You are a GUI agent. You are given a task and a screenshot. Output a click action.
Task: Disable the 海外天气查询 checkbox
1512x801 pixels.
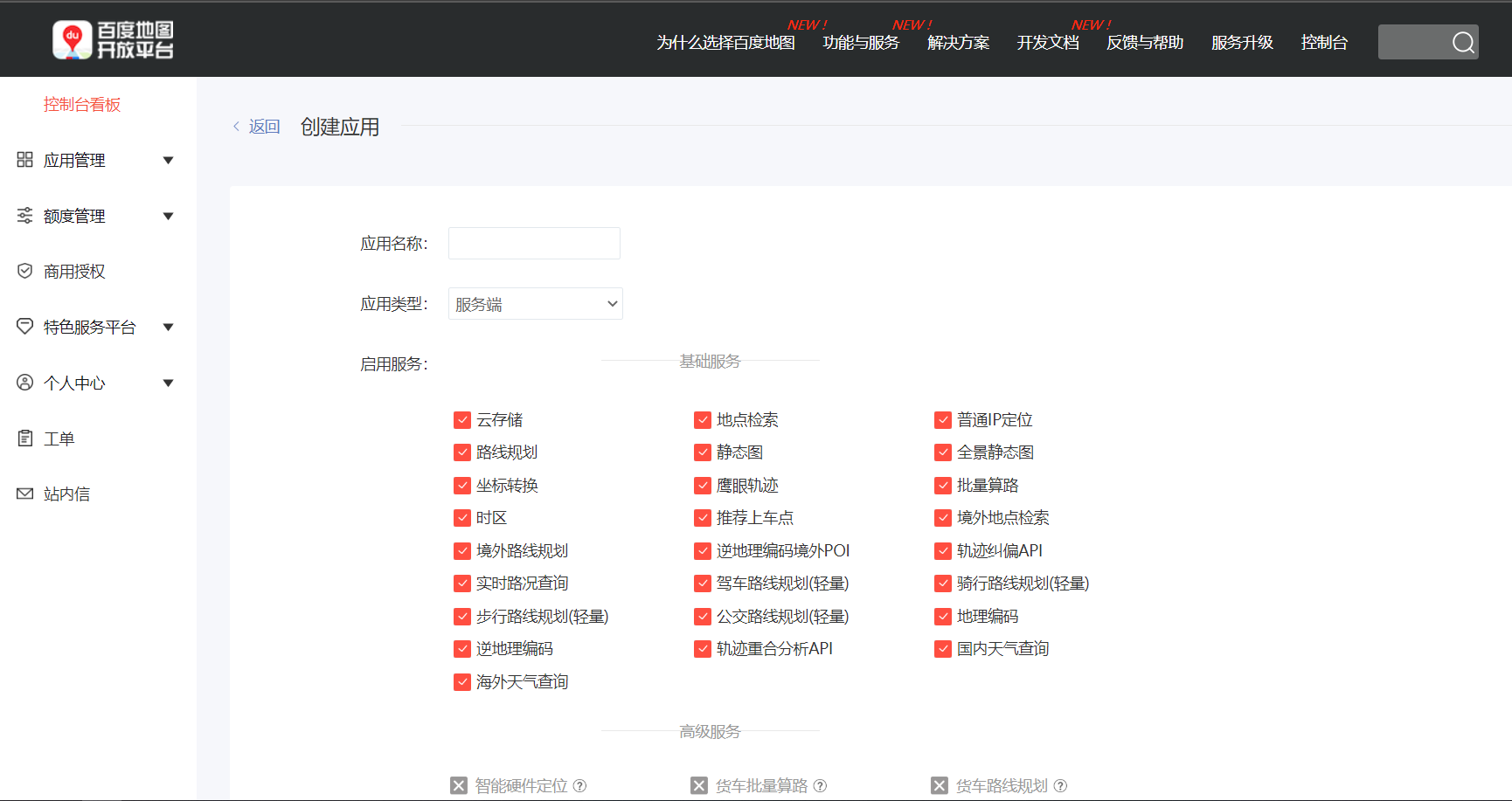pyautogui.click(x=462, y=682)
